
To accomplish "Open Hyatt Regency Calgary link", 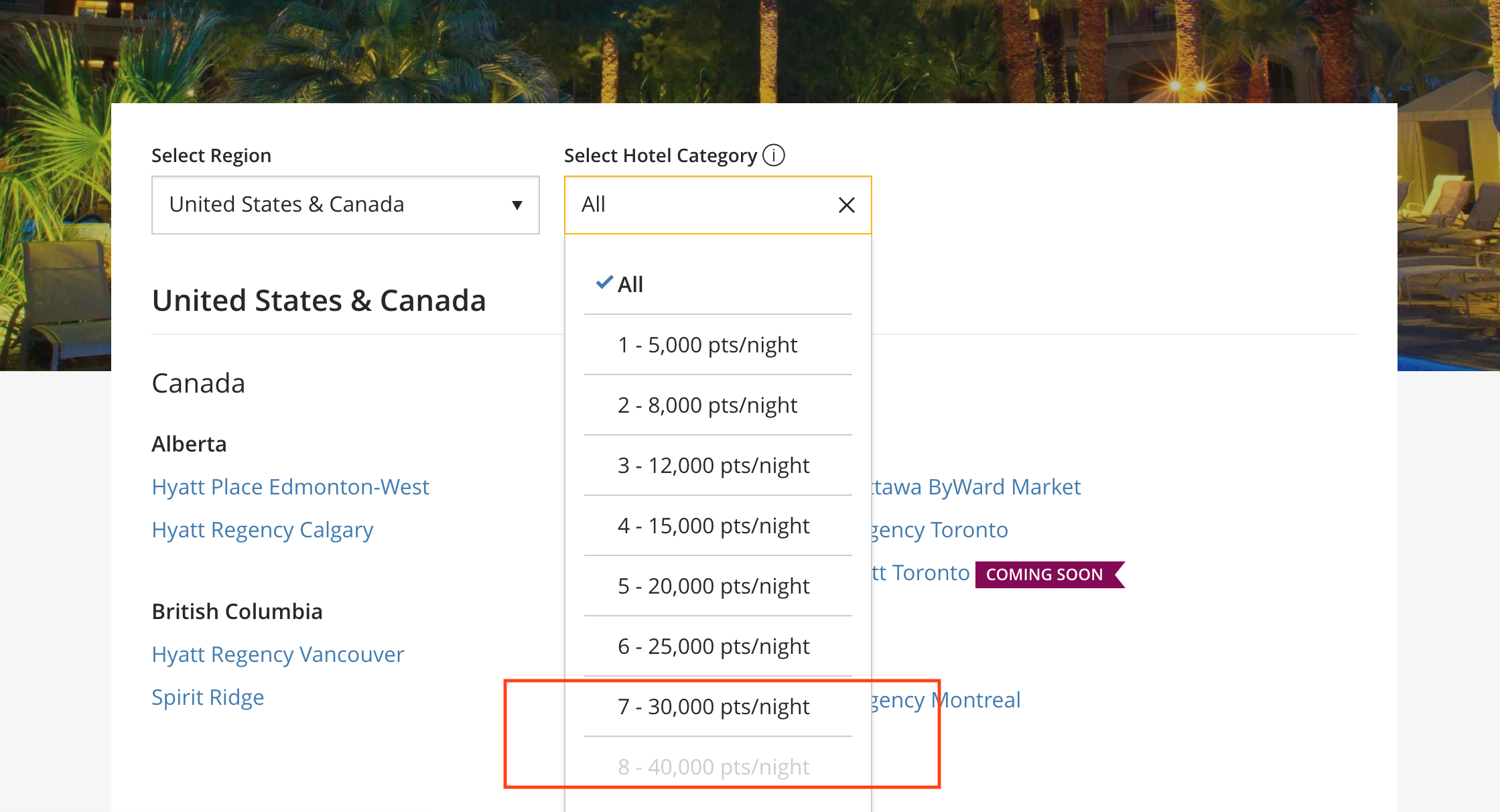I will [262, 530].
